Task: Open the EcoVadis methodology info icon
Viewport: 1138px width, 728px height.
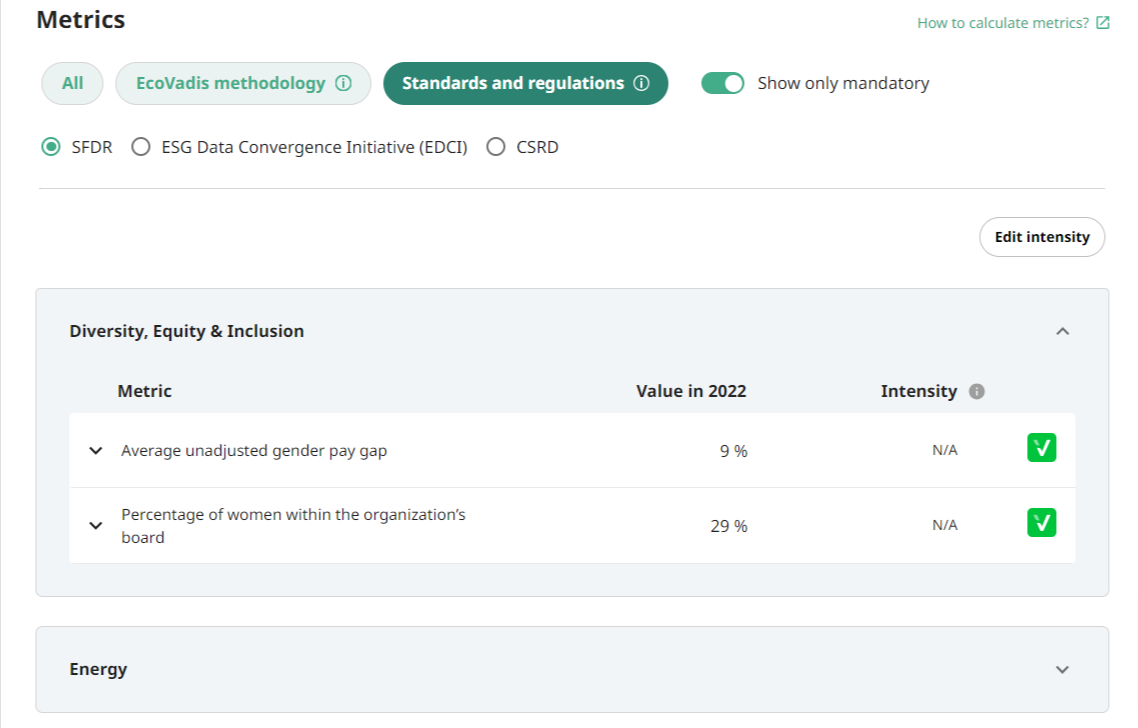Action: [343, 83]
